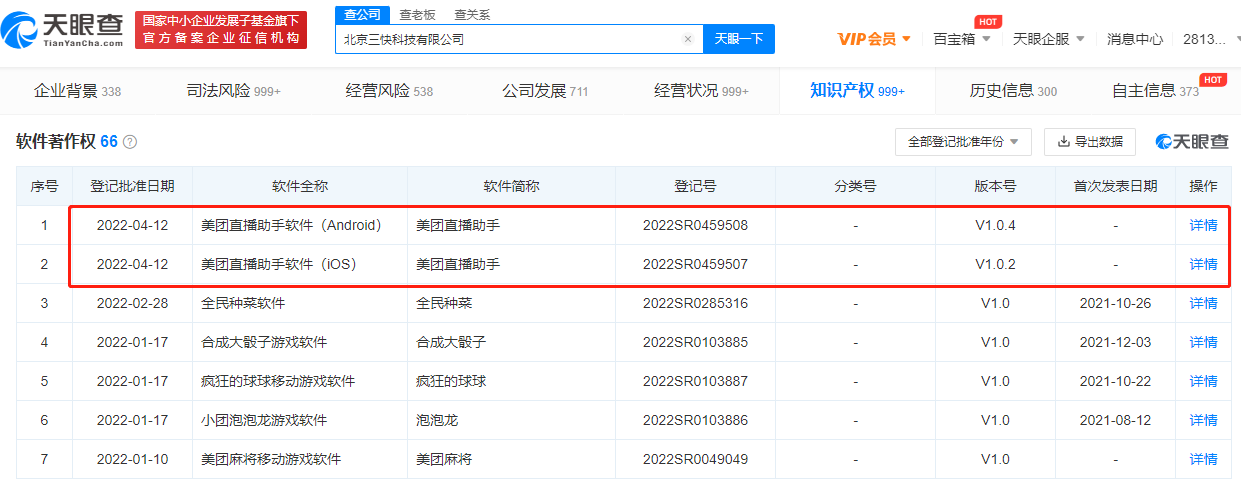Open the 天眼企服 dropdown

click(1048, 39)
